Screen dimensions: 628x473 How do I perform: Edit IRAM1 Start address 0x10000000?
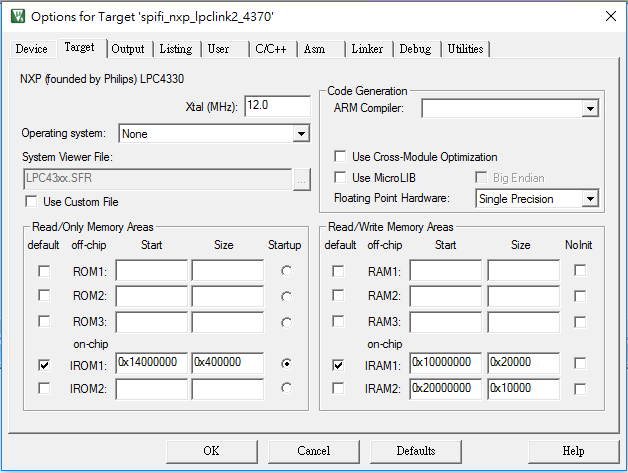tap(445, 363)
